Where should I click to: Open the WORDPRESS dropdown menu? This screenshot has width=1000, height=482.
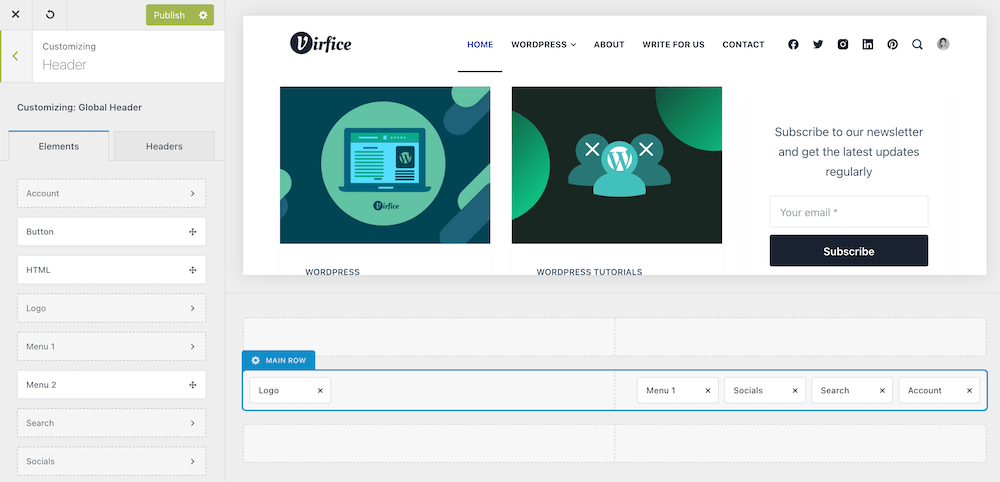click(543, 45)
